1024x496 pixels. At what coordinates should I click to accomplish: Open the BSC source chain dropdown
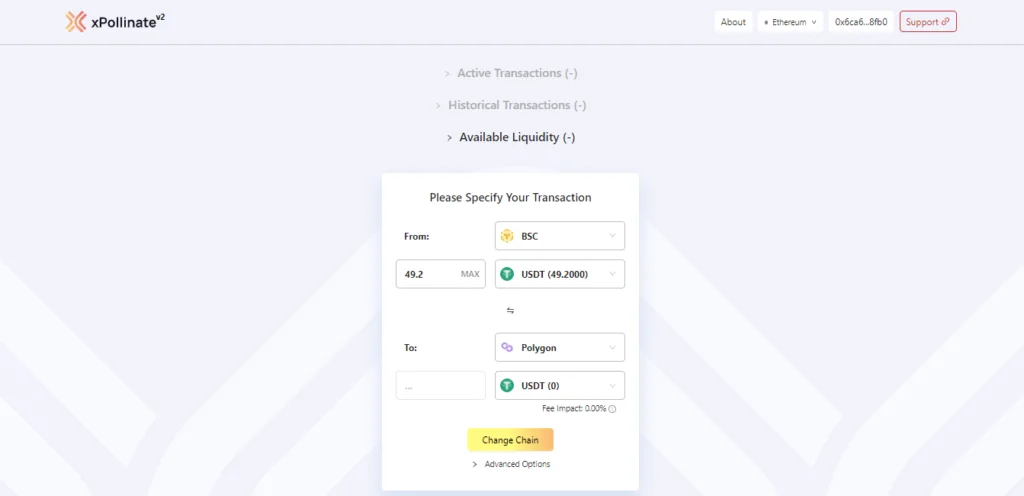(560, 236)
